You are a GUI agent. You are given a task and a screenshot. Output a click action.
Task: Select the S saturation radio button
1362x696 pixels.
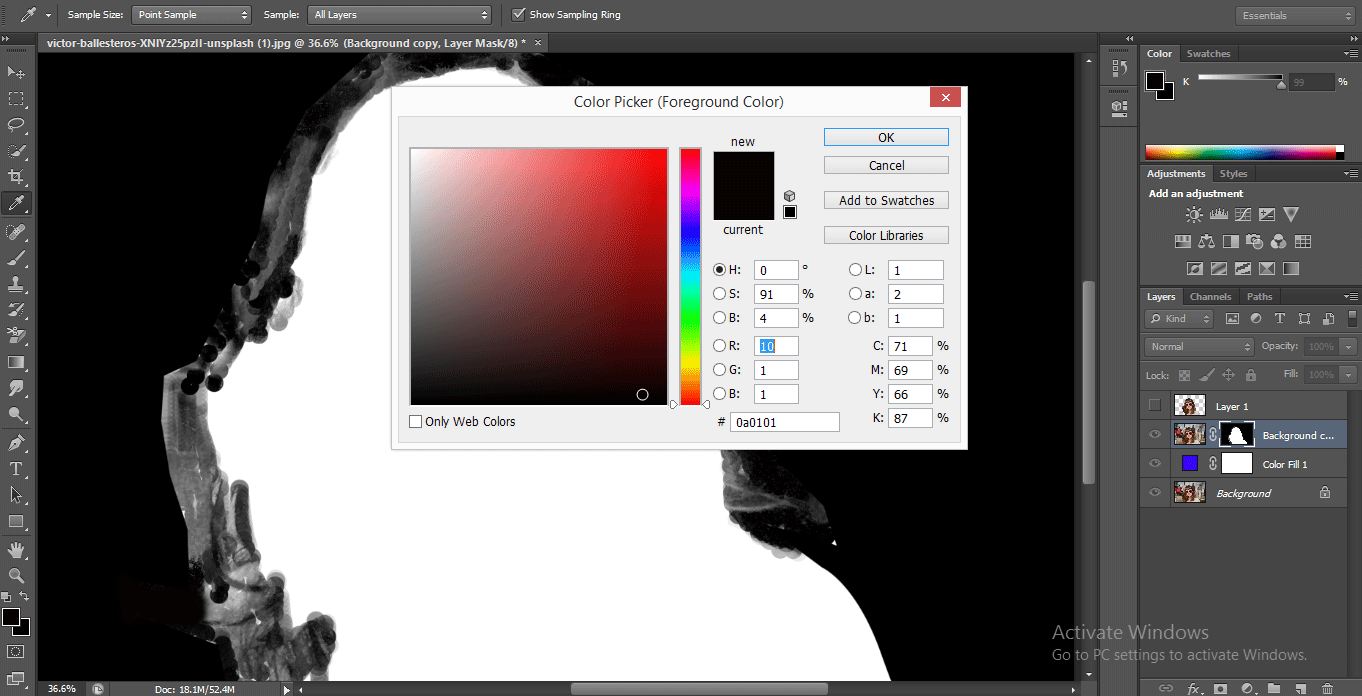pyautogui.click(x=719, y=294)
